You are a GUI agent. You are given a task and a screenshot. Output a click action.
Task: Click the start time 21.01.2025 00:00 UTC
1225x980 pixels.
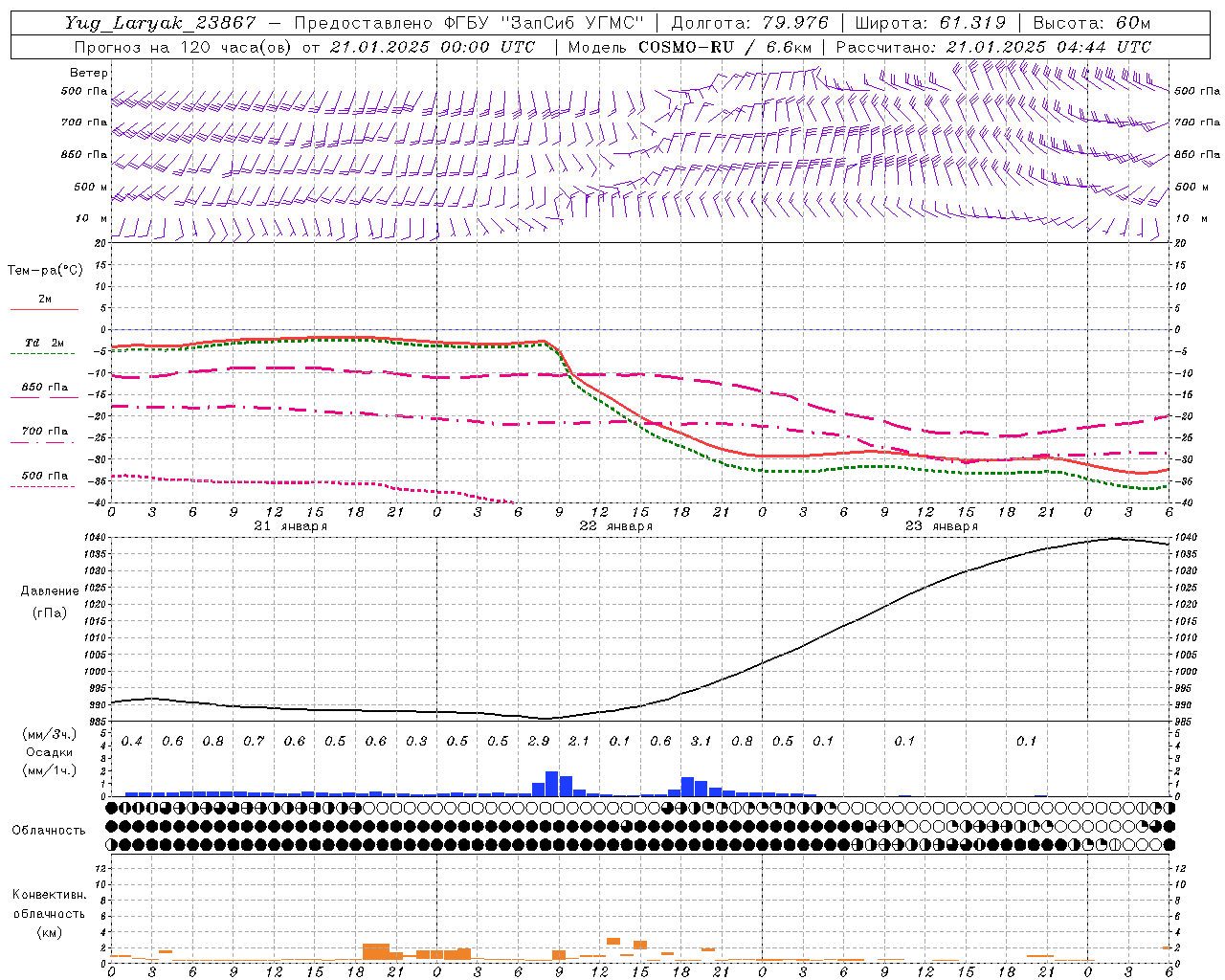pyautogui.click(x=433, y=47)
